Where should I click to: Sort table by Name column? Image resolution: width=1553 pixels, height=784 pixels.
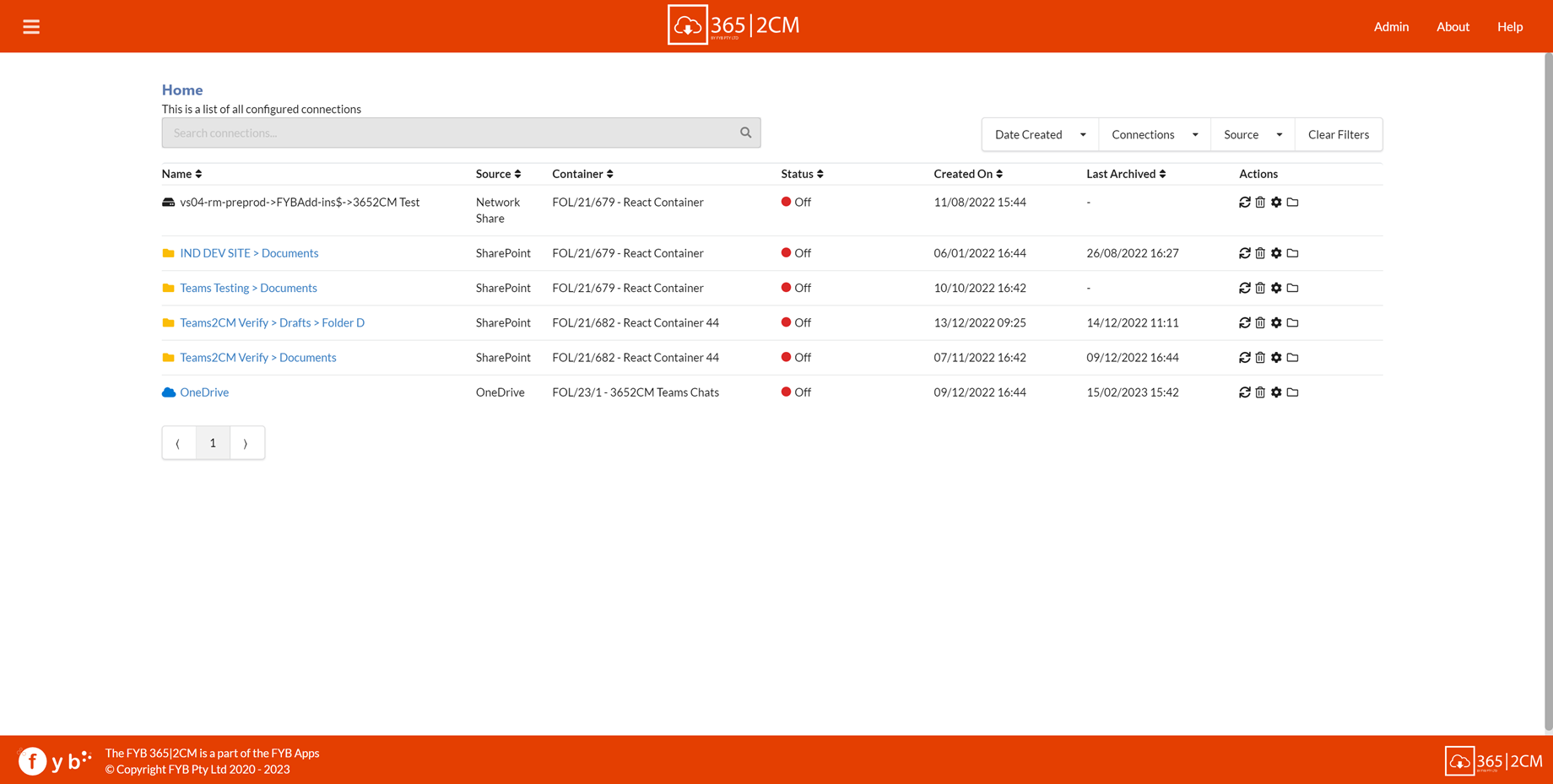(181, 174)
